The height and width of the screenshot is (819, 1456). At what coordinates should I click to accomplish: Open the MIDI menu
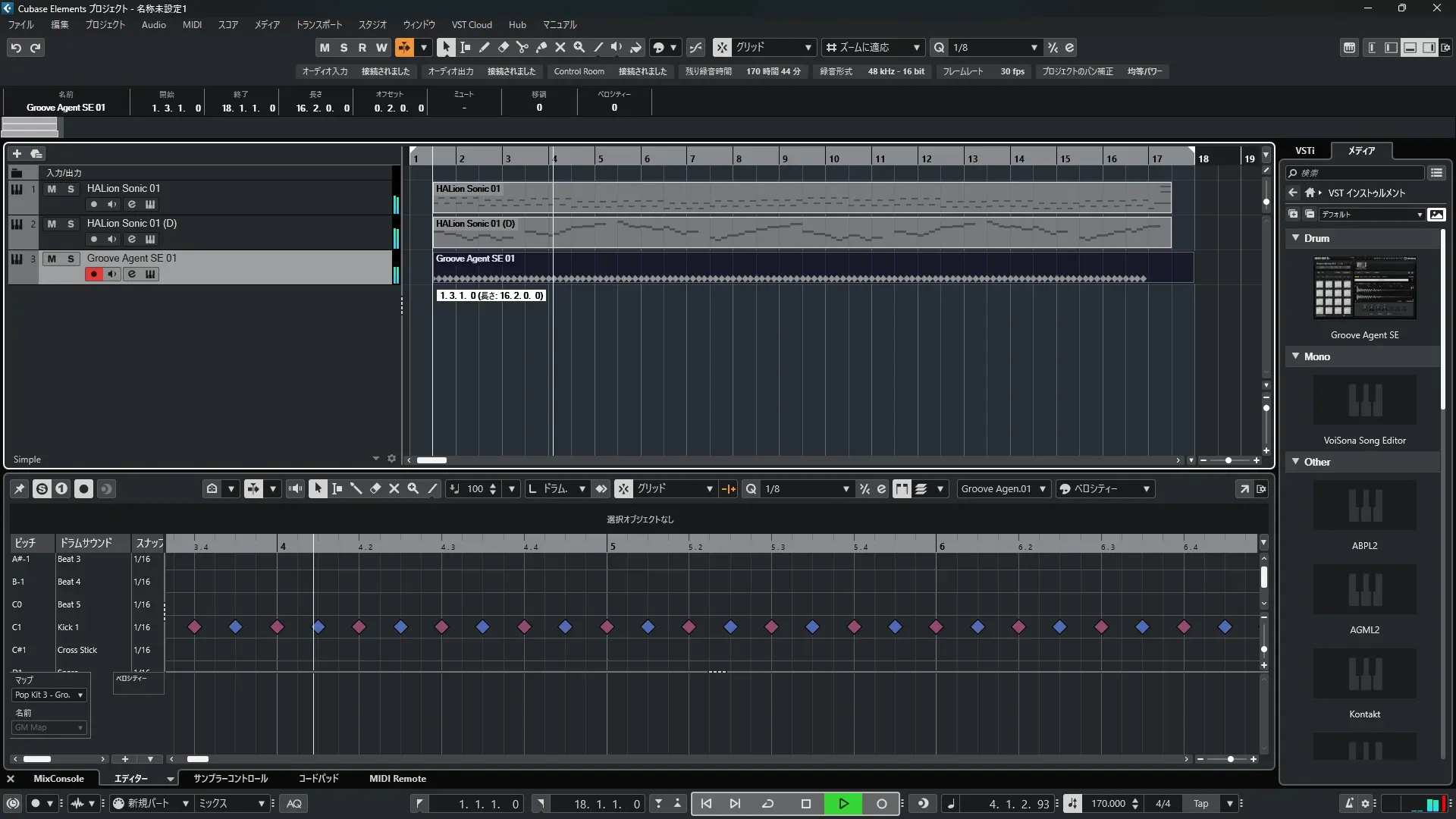coord(192,24)
